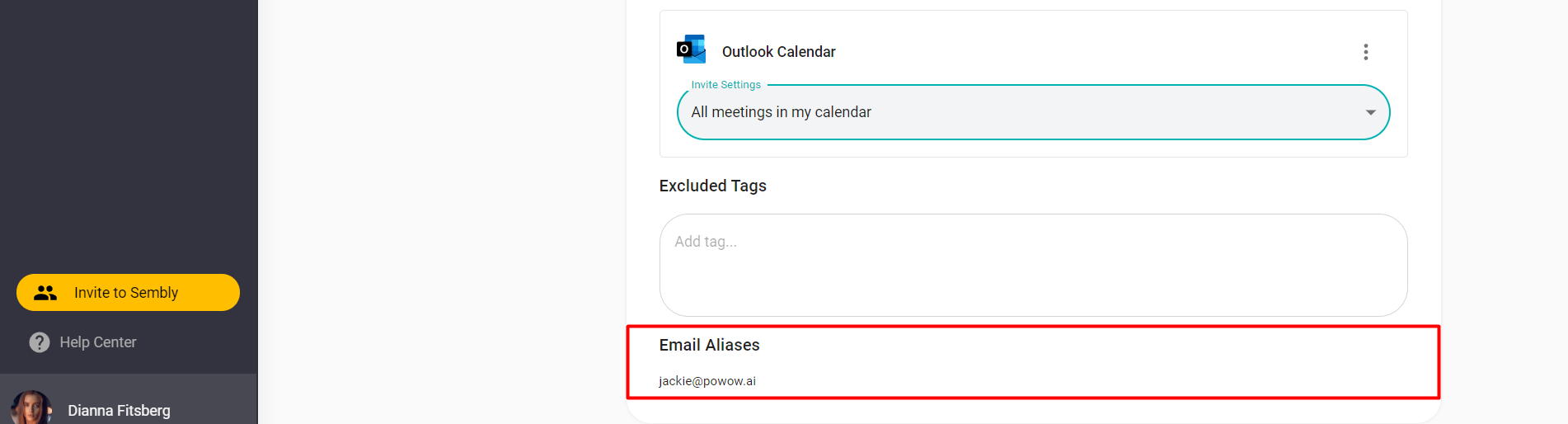Click the people icon on Invite to Sembly

(x=45, y=293)
